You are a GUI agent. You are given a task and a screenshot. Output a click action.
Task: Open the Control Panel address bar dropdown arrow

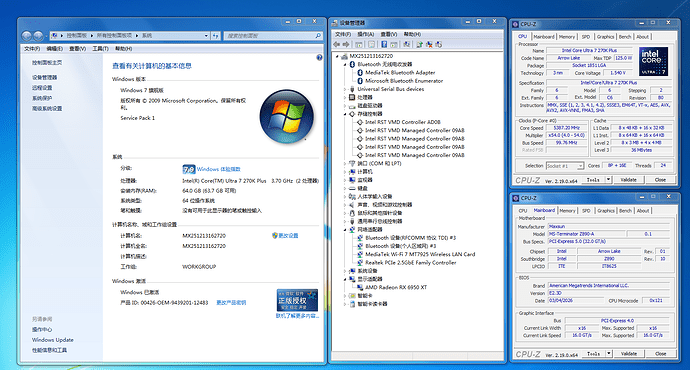click(x=206, y=36)
